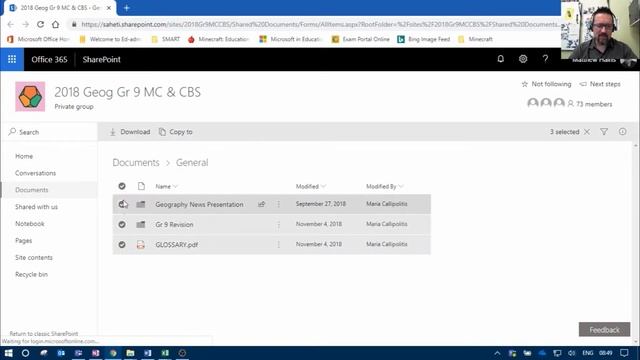Open the notifications bell
Screen dimensions: 640x360
[500, 59]
